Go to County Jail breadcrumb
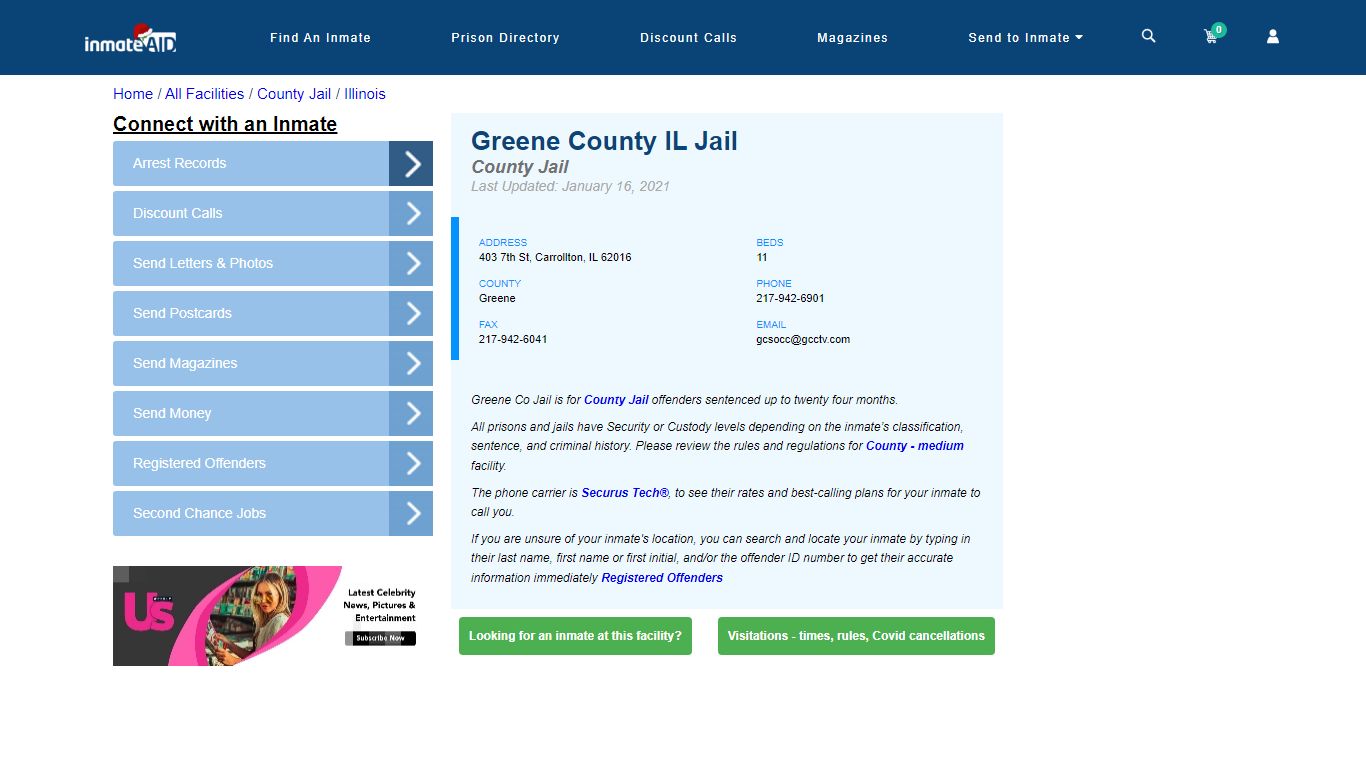1366x768 pixels. pos(294,94)
